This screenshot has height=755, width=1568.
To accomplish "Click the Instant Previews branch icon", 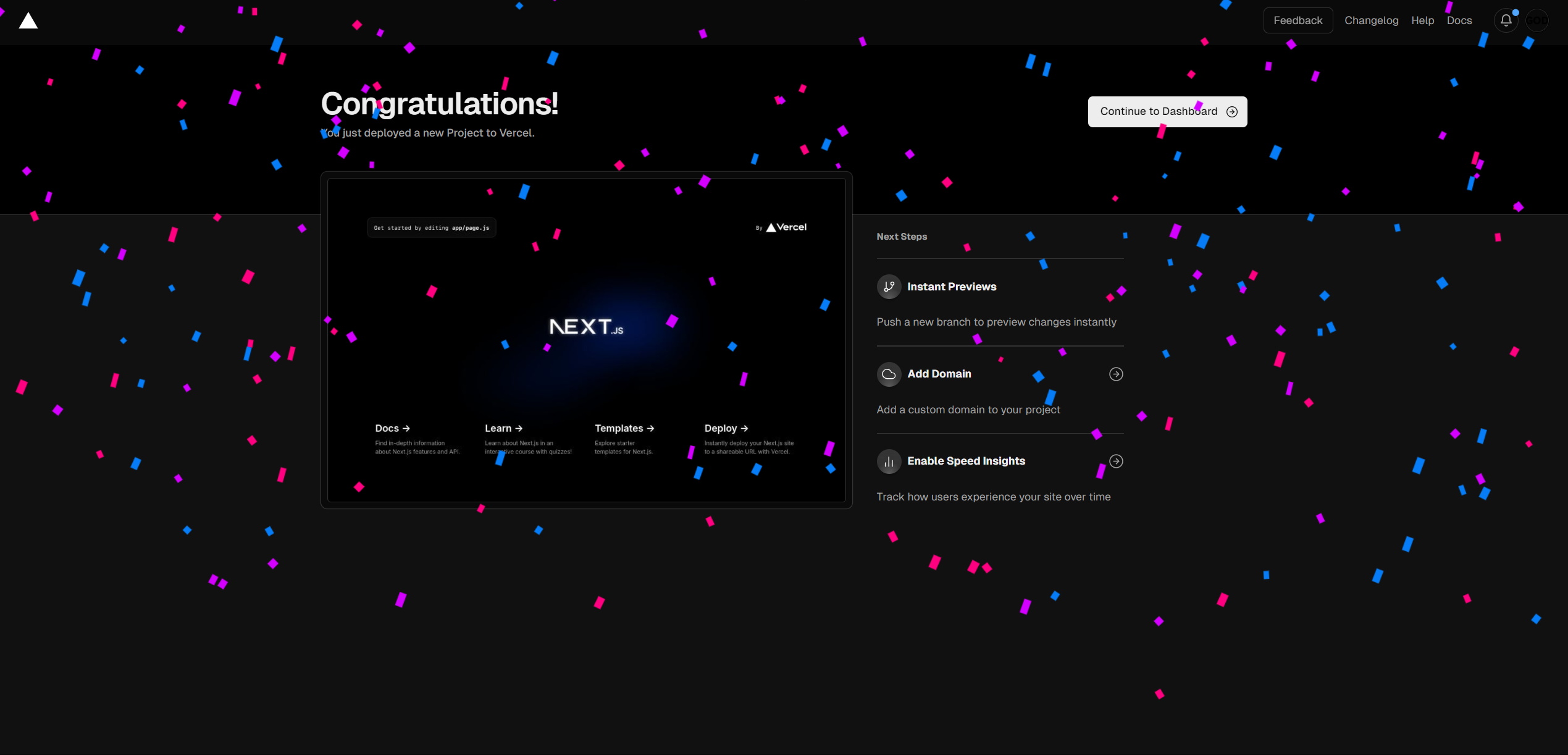I will point(889,287).
